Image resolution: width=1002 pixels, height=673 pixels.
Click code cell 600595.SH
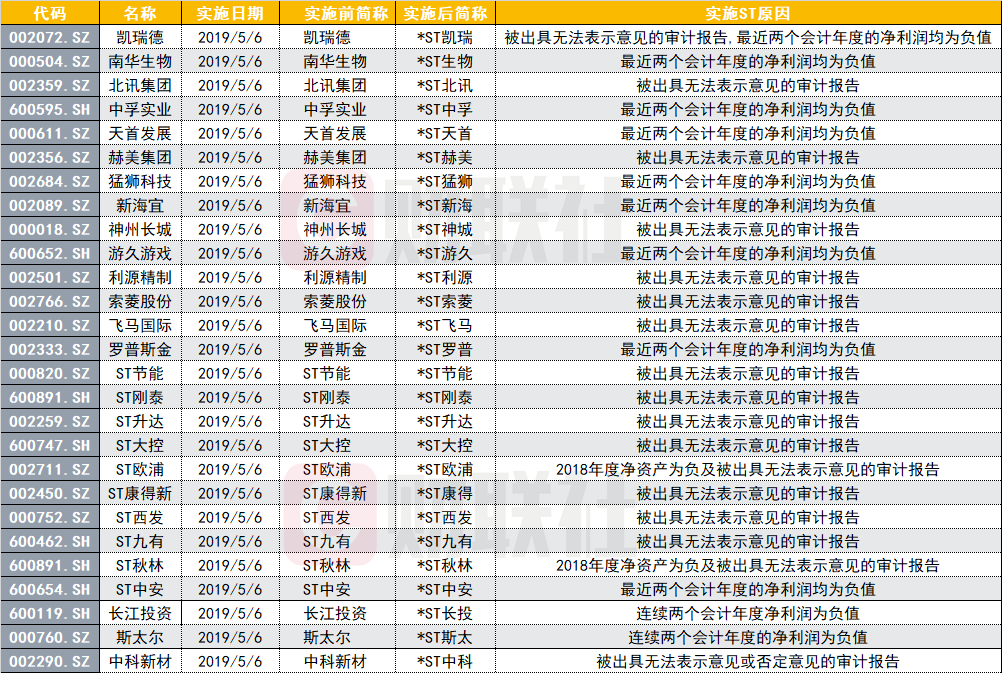[x=50, y=109]
